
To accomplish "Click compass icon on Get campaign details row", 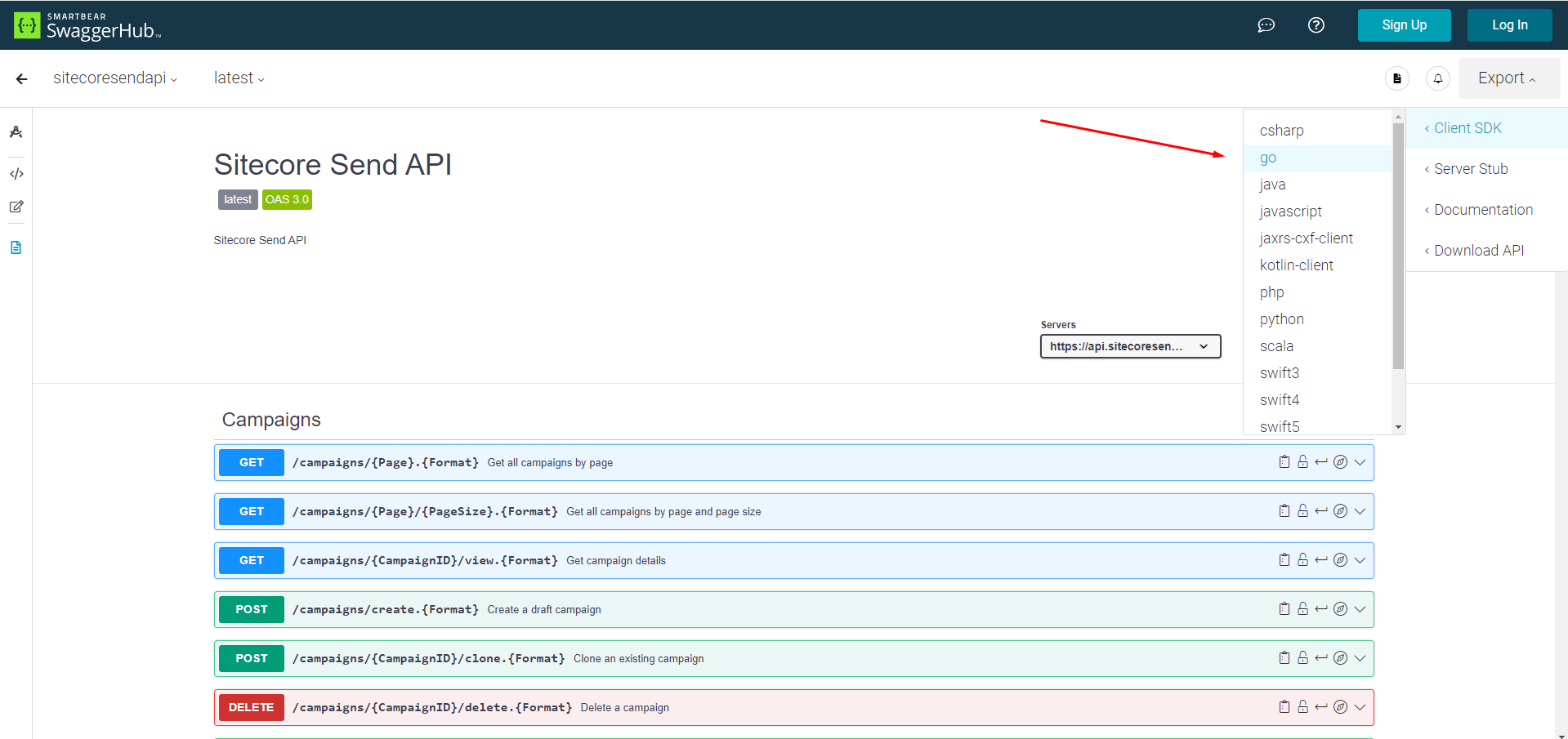I will 1340,560.
